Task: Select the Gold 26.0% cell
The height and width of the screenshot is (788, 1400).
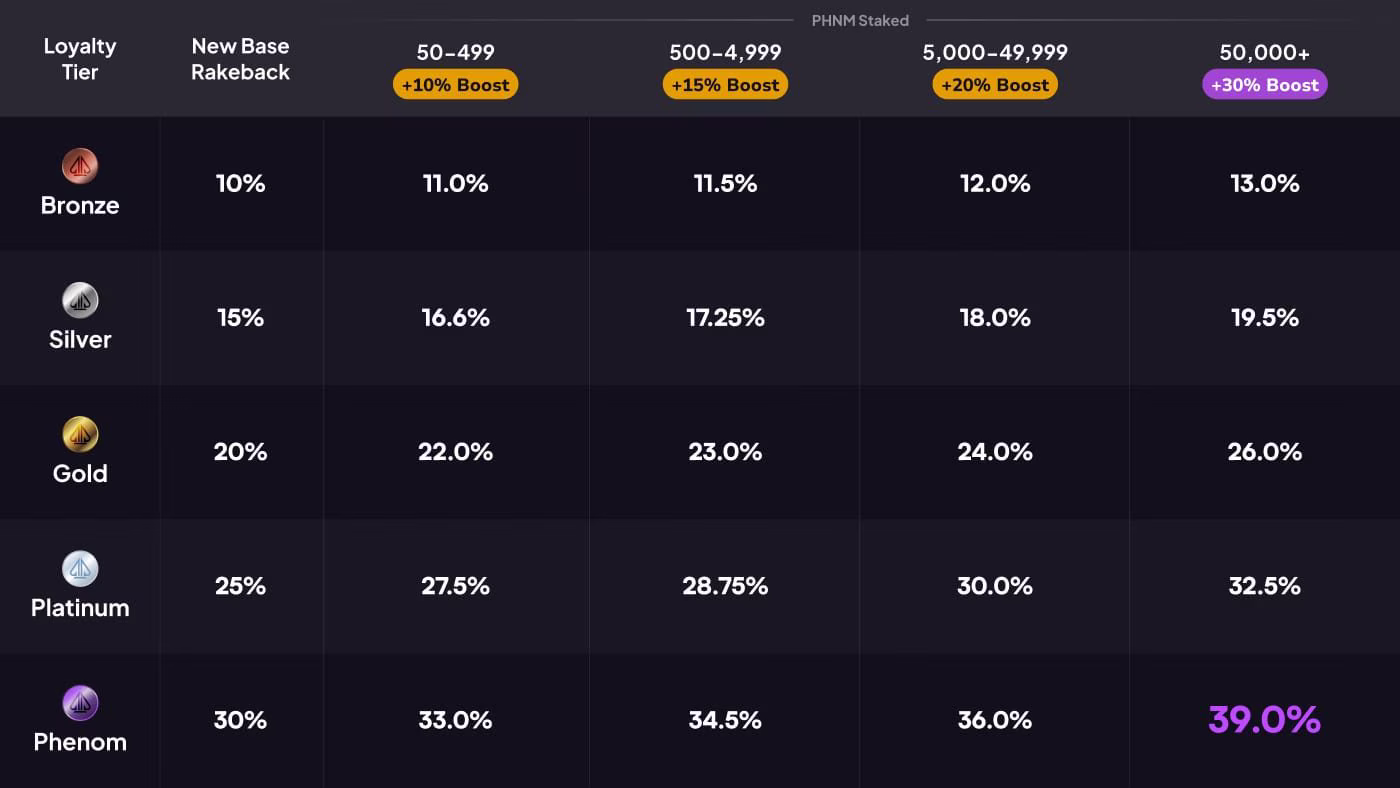Action: click(1265, 452)
